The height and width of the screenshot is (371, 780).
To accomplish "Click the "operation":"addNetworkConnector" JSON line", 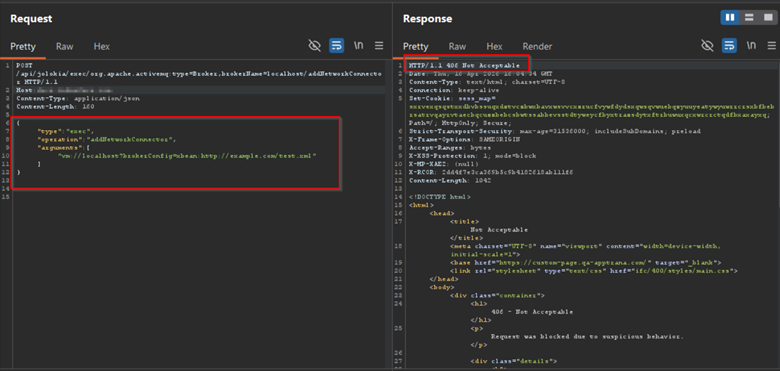I will coord(107,139).
